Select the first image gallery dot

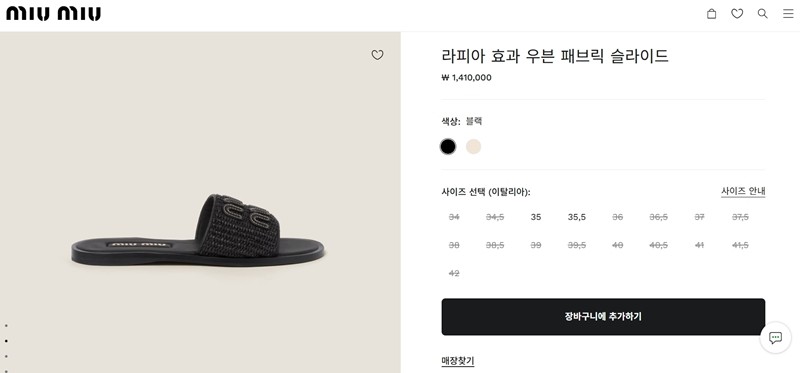point(6,325)
